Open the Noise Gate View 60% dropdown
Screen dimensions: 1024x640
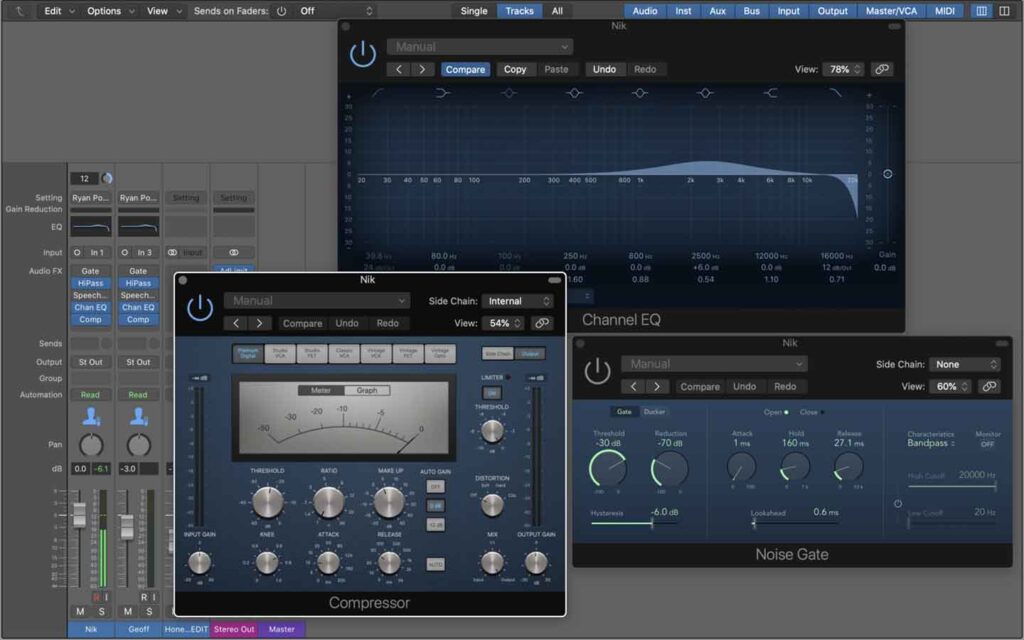pyautogui.click(x=951, y=387)
